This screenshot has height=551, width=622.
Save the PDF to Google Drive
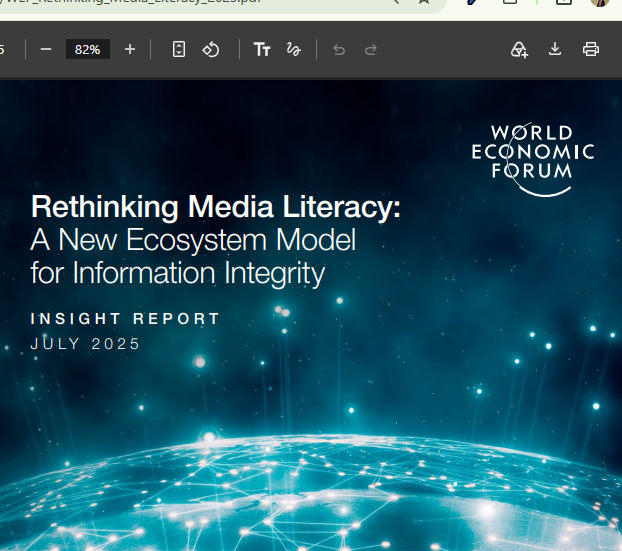pyautogui.click(x=519, y=50)
